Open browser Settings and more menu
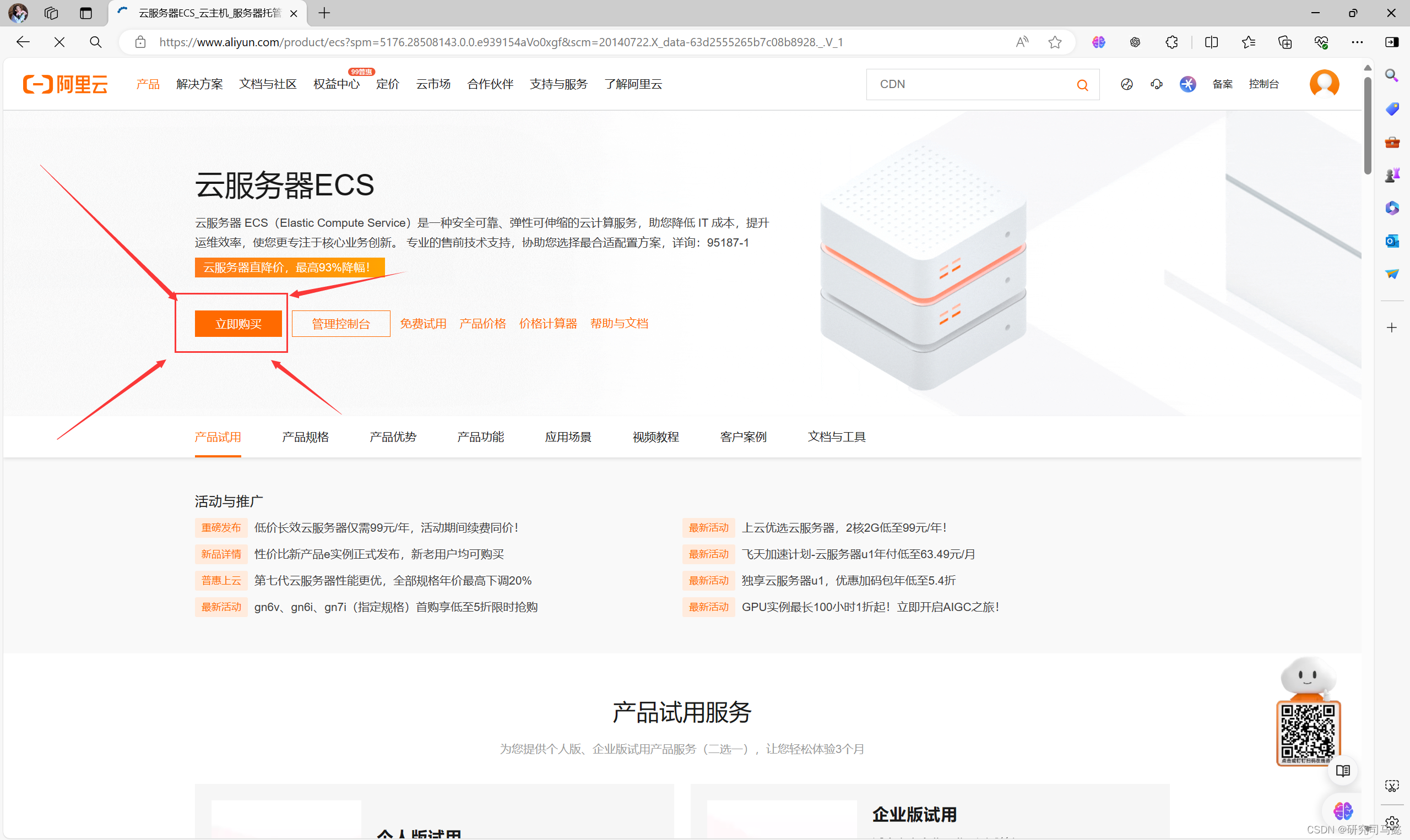The width and height of the screenshot is (1410, 840). click(1357, 42)
